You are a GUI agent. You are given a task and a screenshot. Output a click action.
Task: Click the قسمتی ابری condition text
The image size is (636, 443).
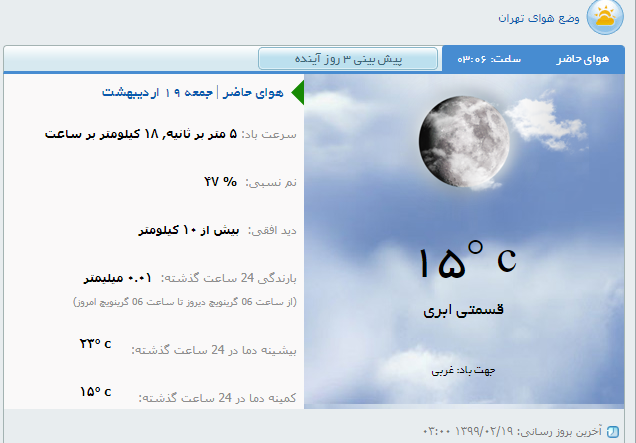click(x=463, y=311)
